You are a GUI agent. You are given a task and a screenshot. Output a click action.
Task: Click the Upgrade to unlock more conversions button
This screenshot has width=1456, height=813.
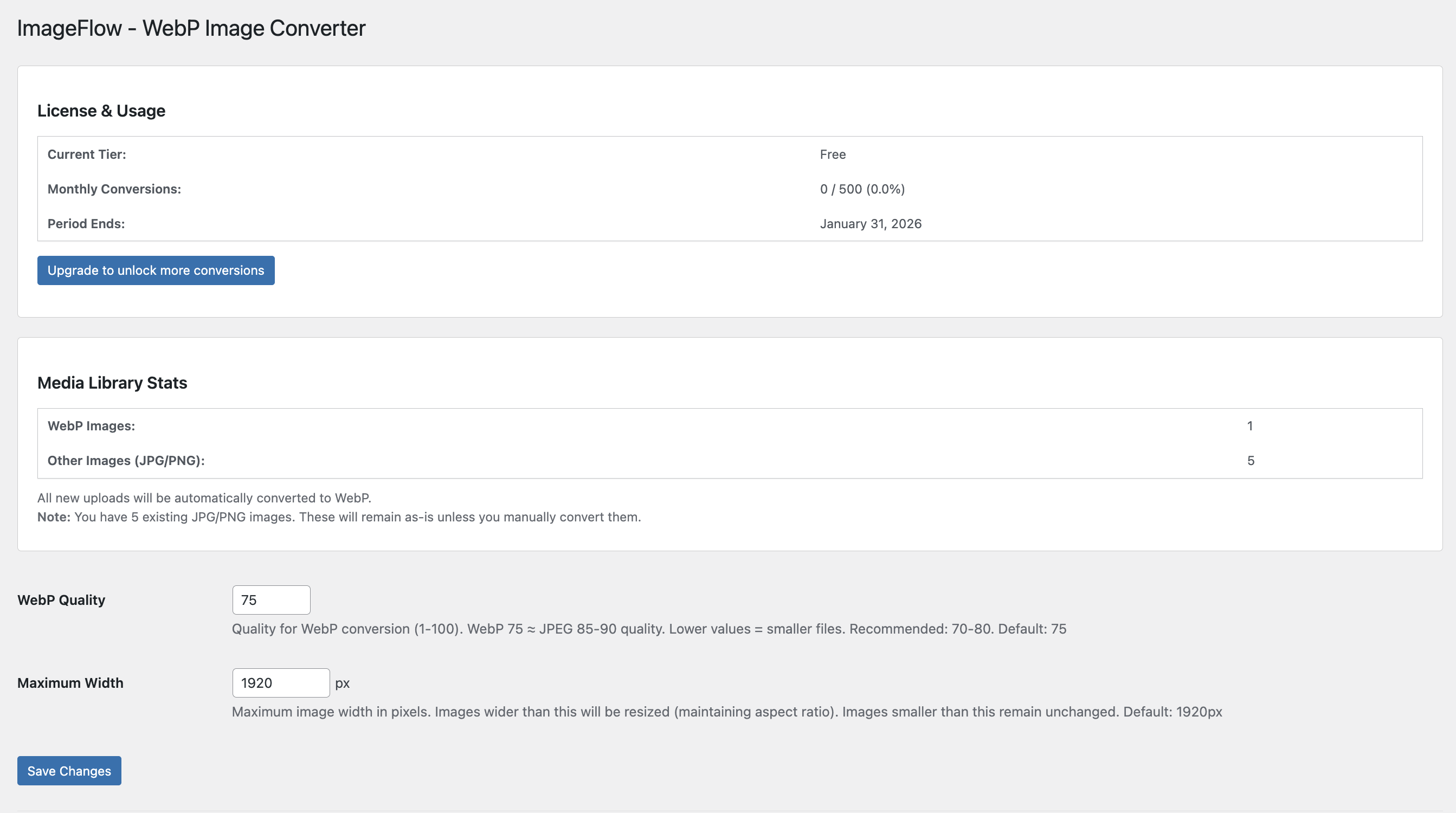tap(156, 270)
